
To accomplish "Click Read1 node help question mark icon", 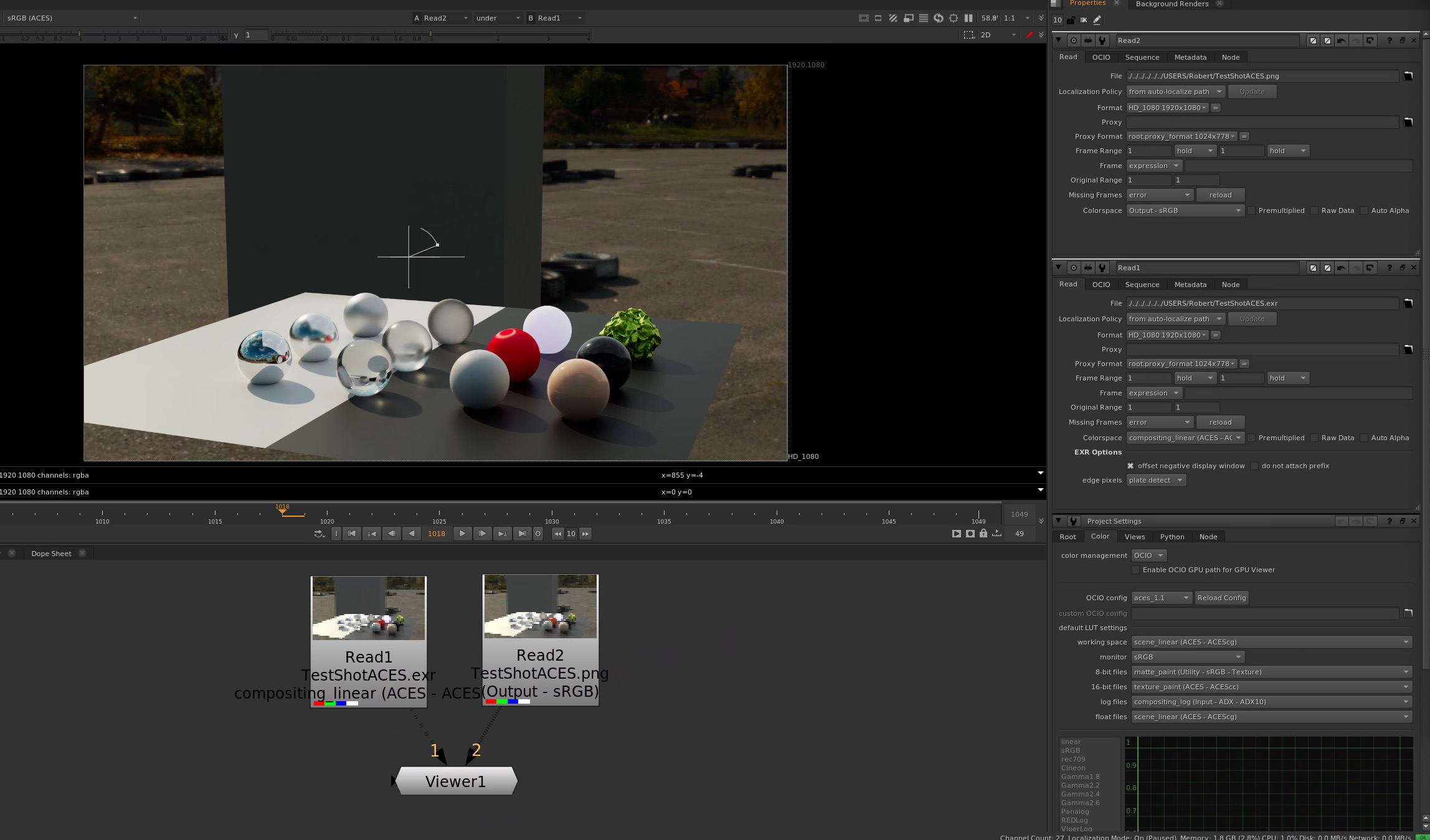I will click(1389, 268).
